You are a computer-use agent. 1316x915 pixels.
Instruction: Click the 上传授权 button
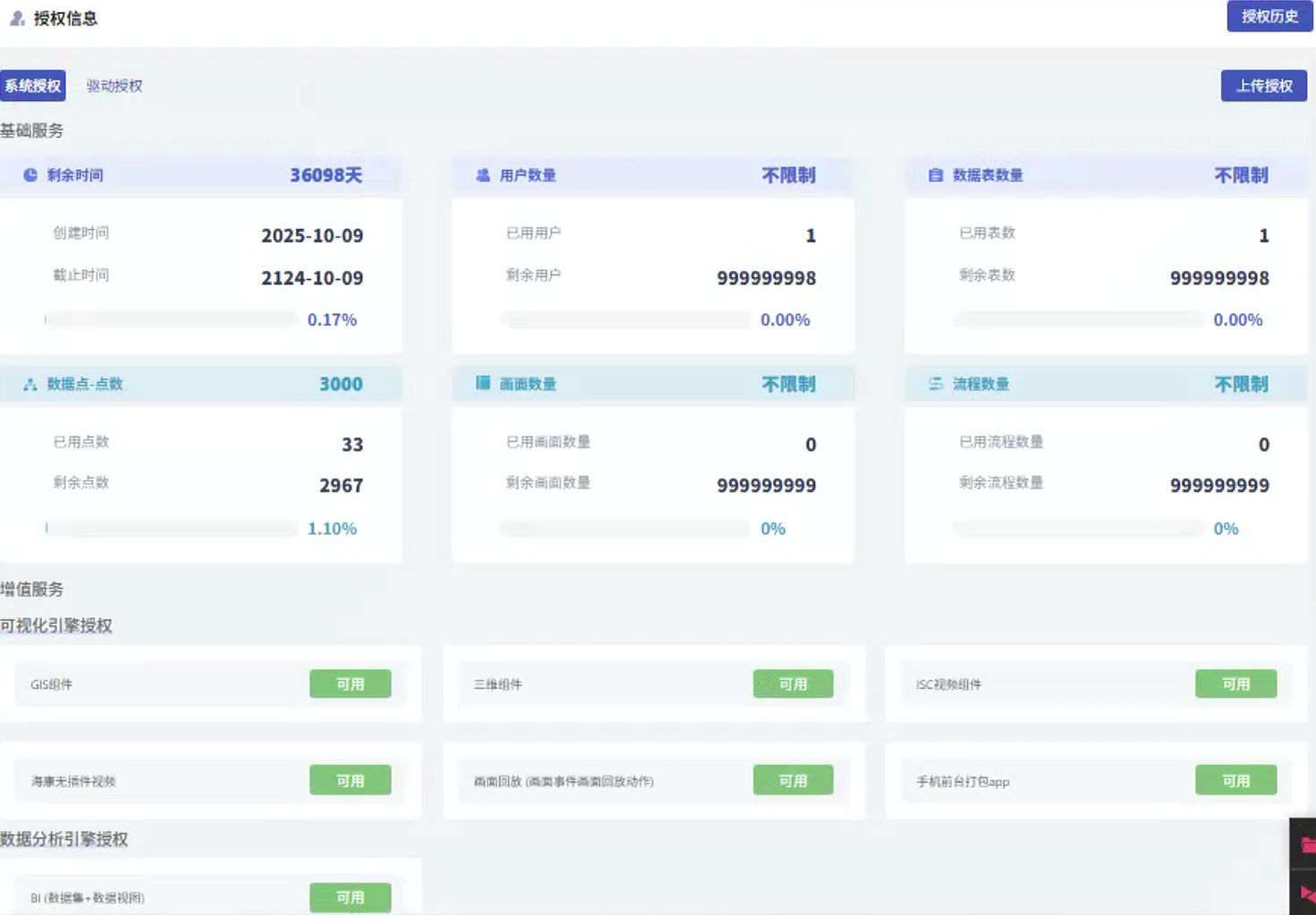[x=1263, y=86]
